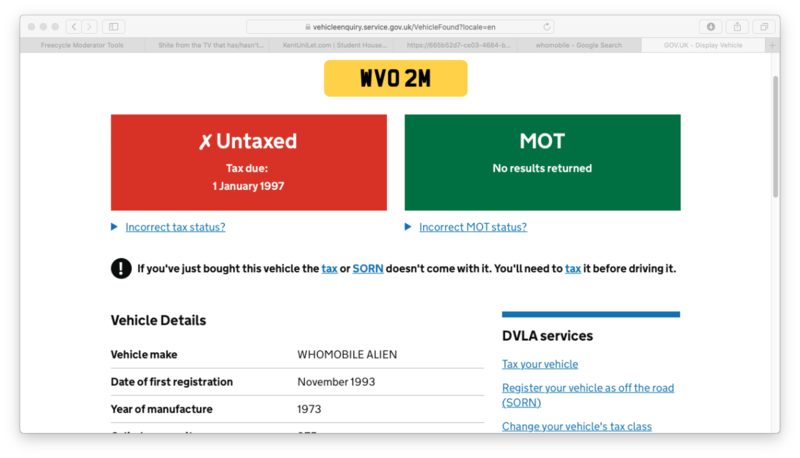This screenshot has width=800, height=458.
Task: Click the WHOMOBILE ALIEN vehicle make value
Action: click(347, 354)
